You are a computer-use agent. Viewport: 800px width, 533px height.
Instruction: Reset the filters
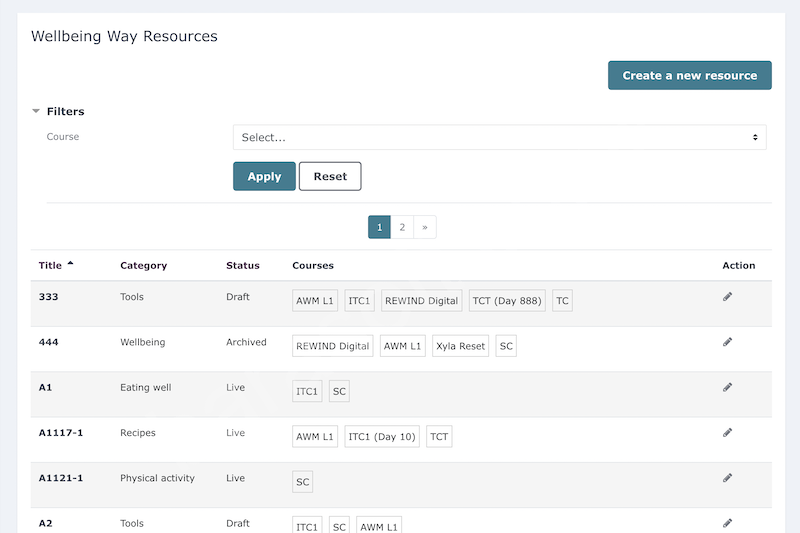coord(330,176)
